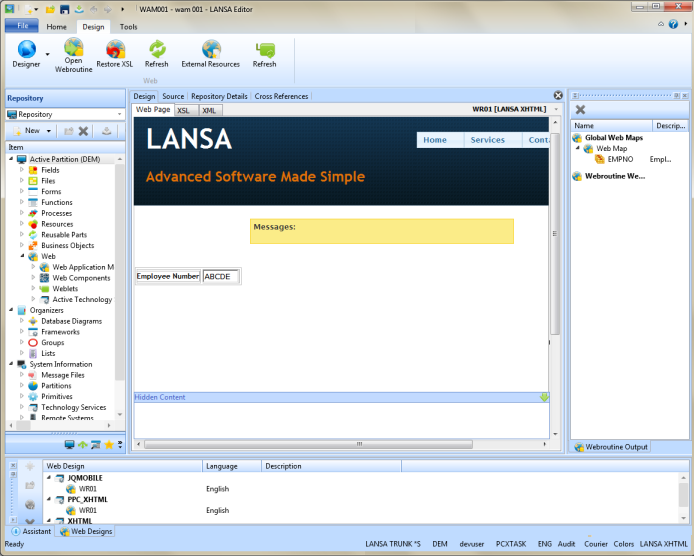Click the open folder icon in quick access toolbar
Screen dimensions: 694x556
click(x=50, y=9)
